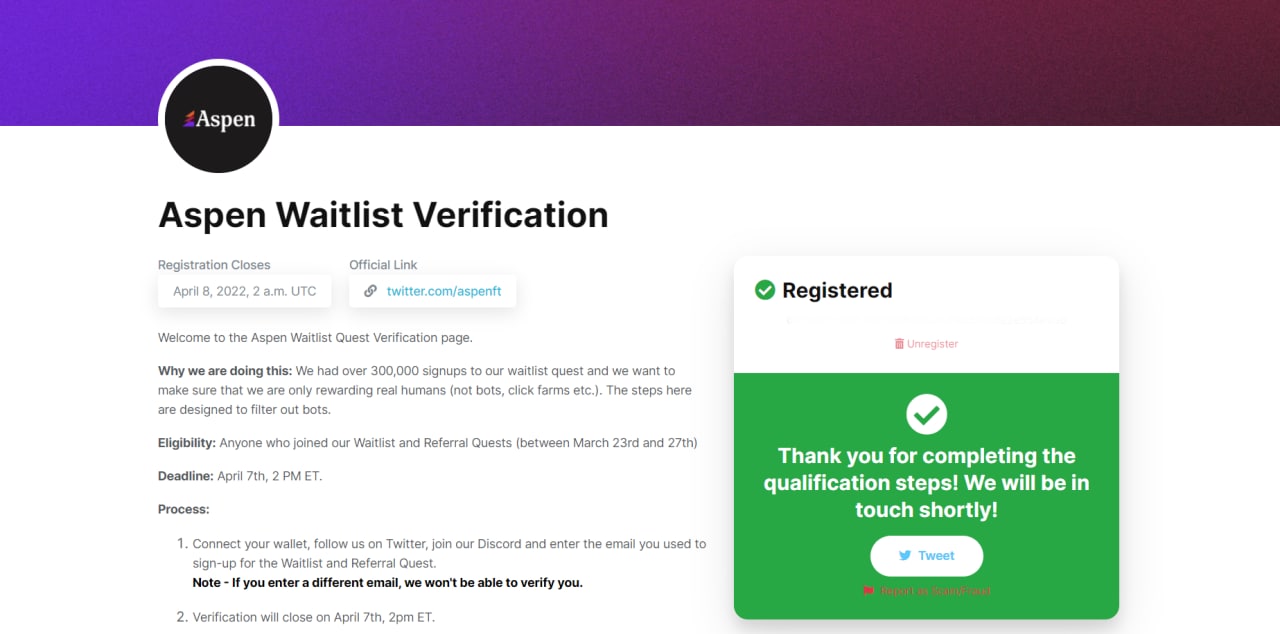Click the Registration Closes date box
This screenshot has width=1280, height=634.
coord(244,291)
